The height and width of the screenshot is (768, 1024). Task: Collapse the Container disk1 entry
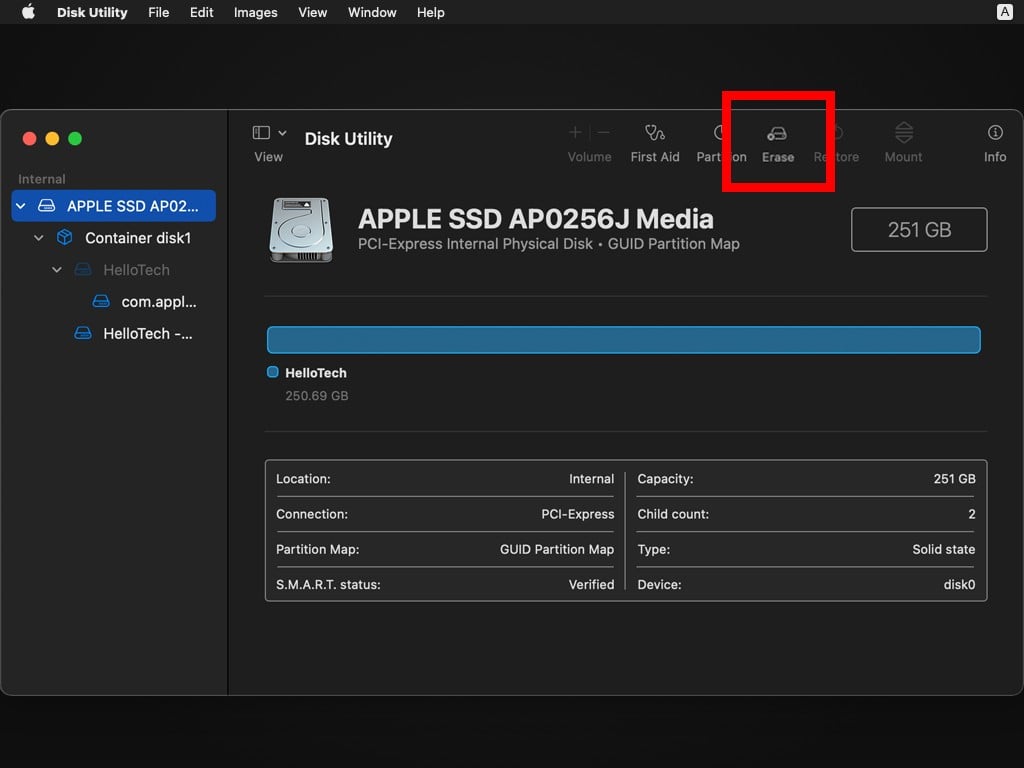38,238
